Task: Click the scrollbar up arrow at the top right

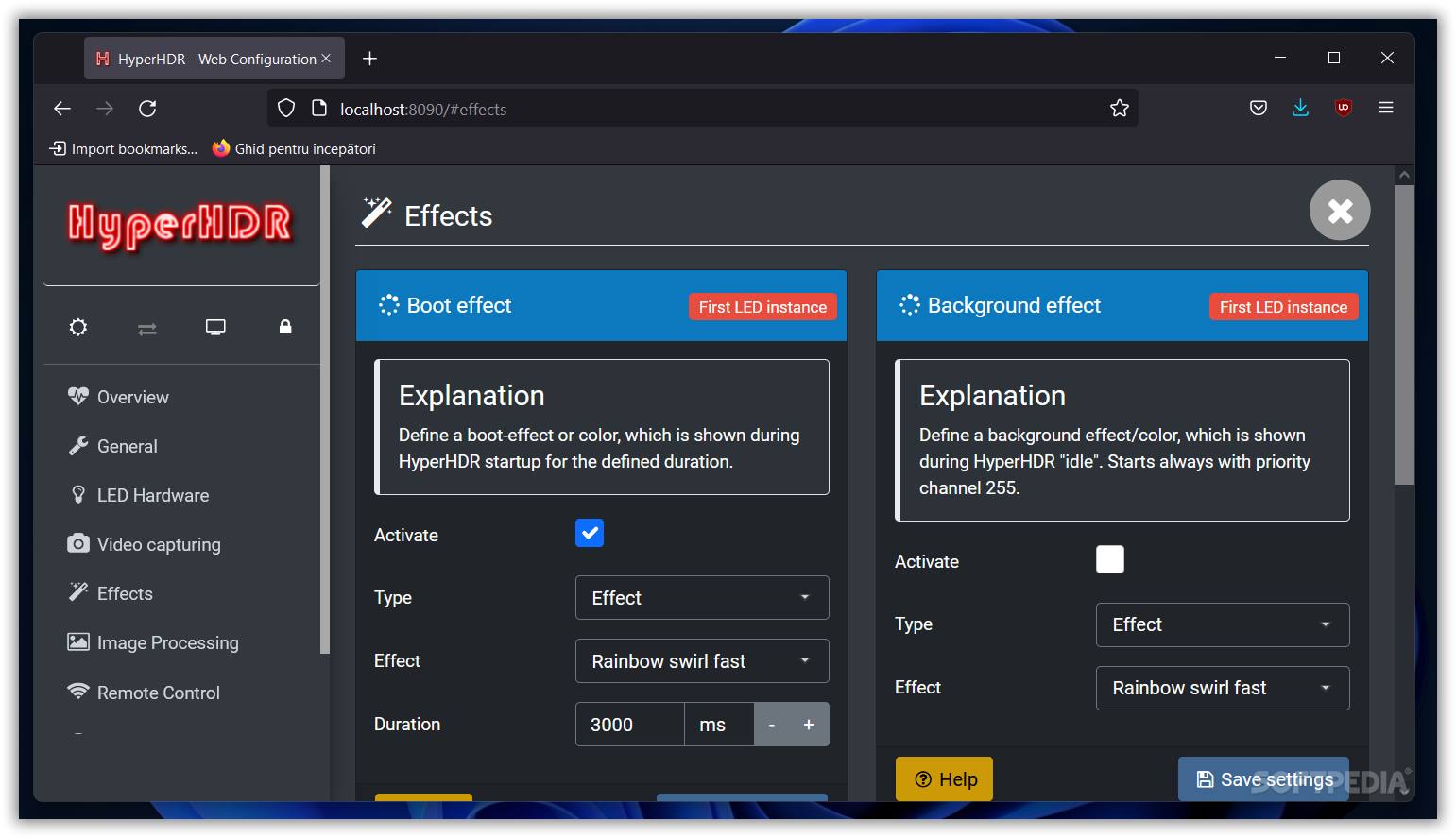Action: click(1405, 175)
